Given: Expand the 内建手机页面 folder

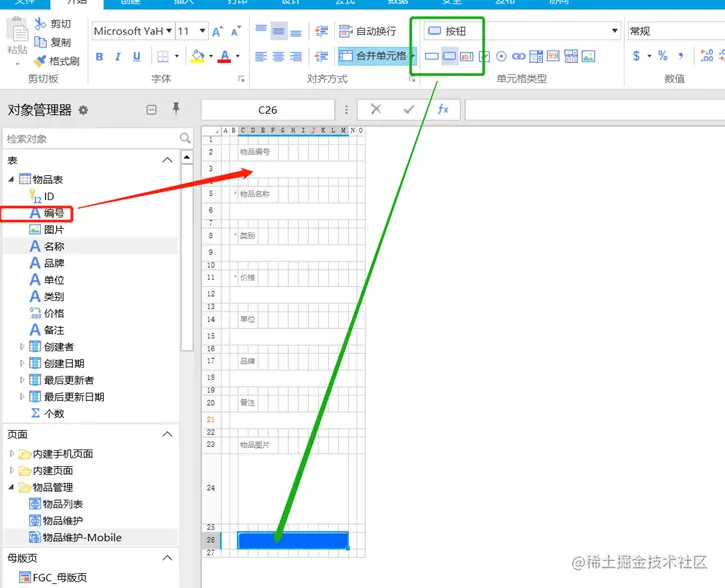Looking at the screenshot, I should coord(12,453).
